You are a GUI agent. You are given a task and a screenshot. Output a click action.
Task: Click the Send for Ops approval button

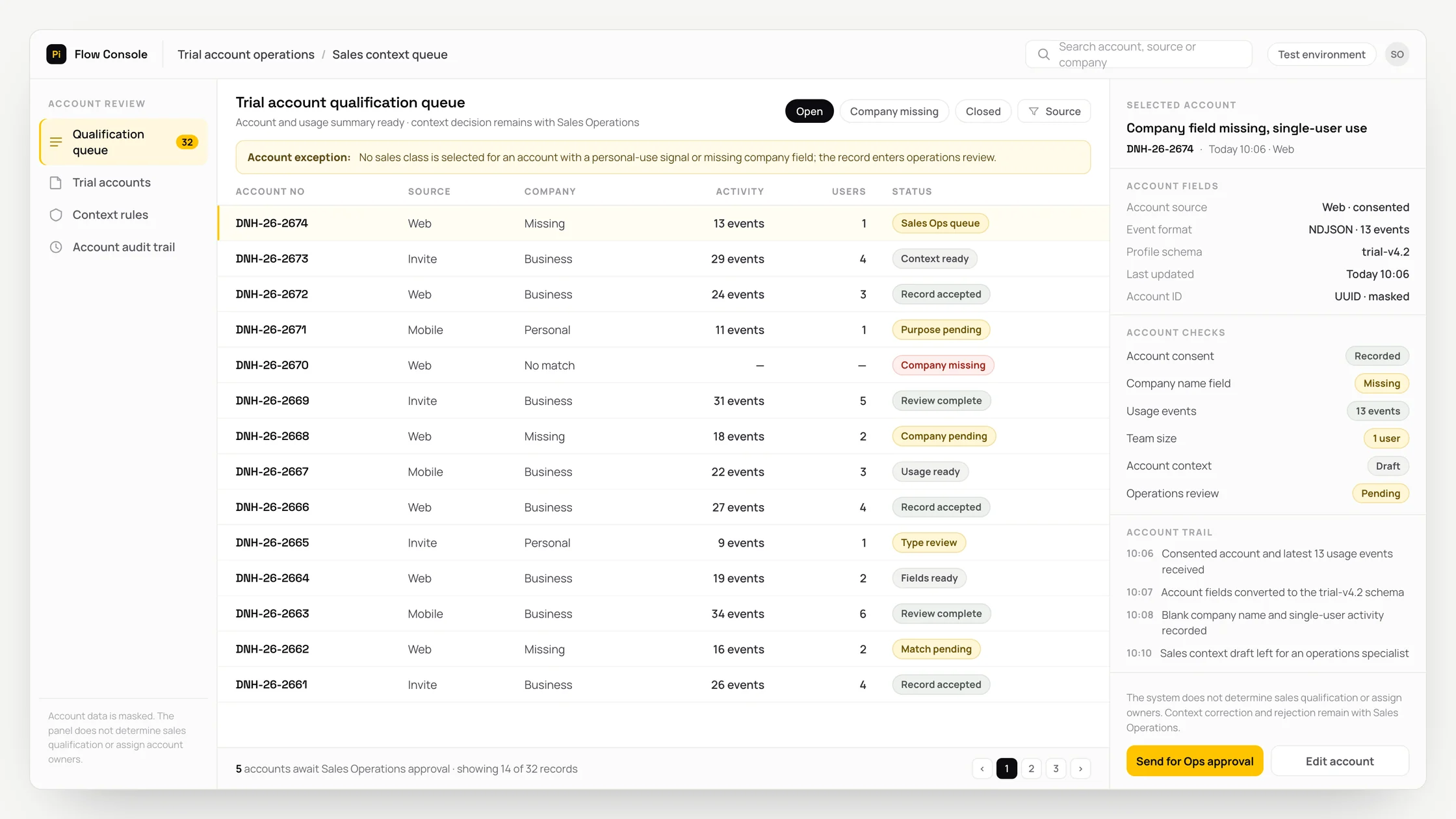[1195, 760]
